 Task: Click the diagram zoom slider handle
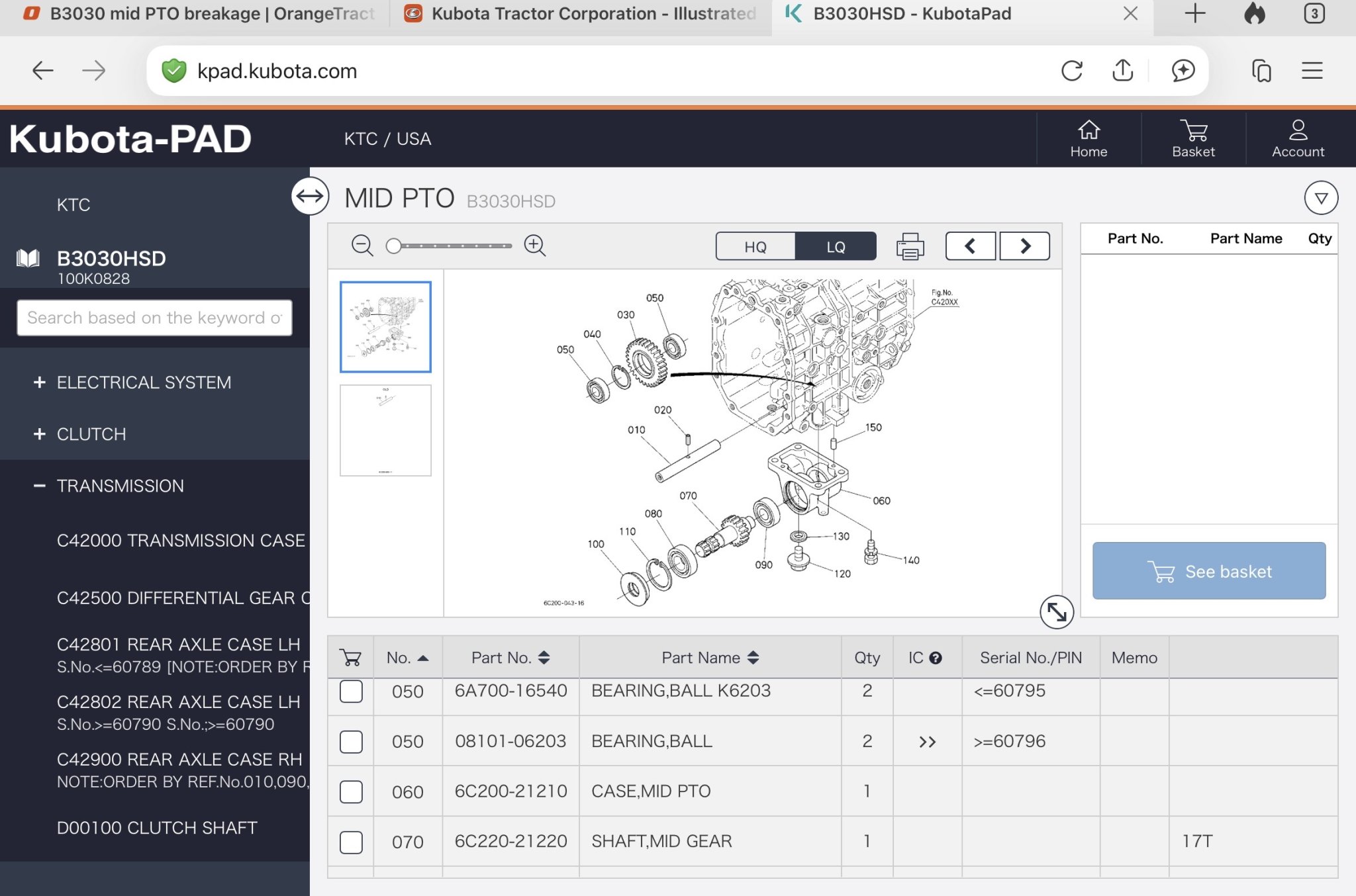(x=394, y=246)
